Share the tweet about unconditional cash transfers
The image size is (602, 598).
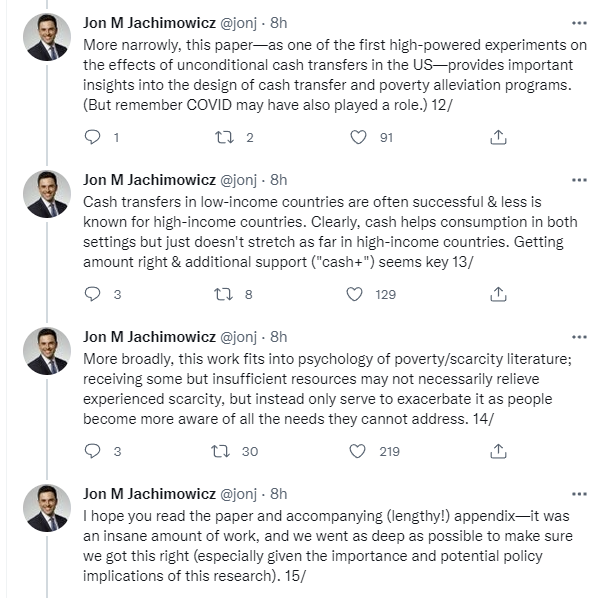(498, 138)
